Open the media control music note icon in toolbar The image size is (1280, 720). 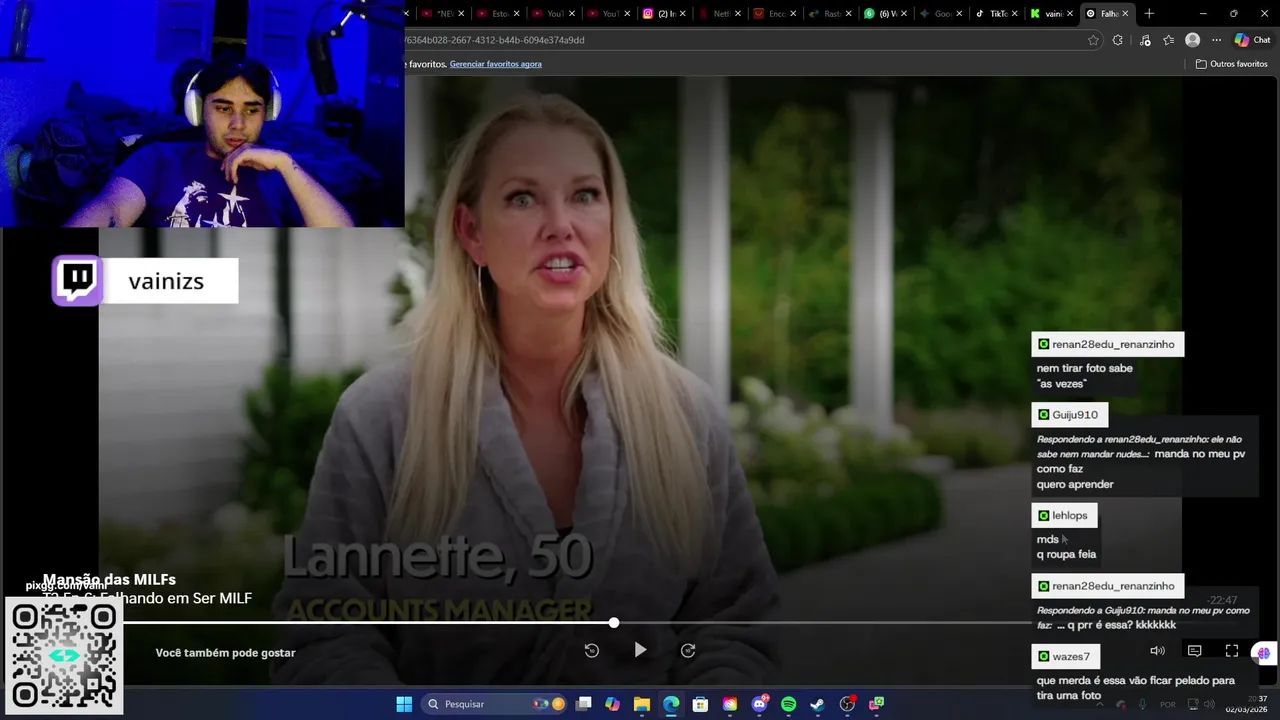pyautogui.click(x=1145, y=40)
